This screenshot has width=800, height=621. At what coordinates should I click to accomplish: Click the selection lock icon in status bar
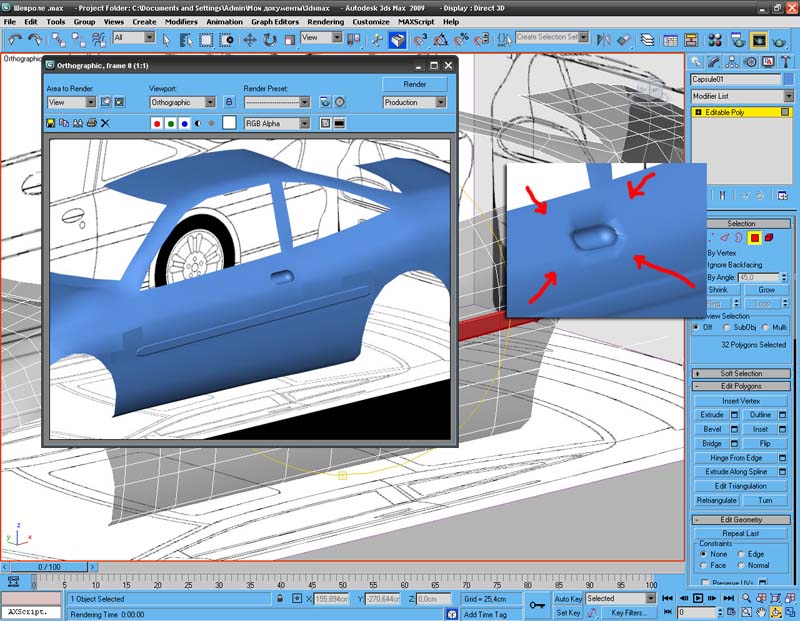point(281,599)
